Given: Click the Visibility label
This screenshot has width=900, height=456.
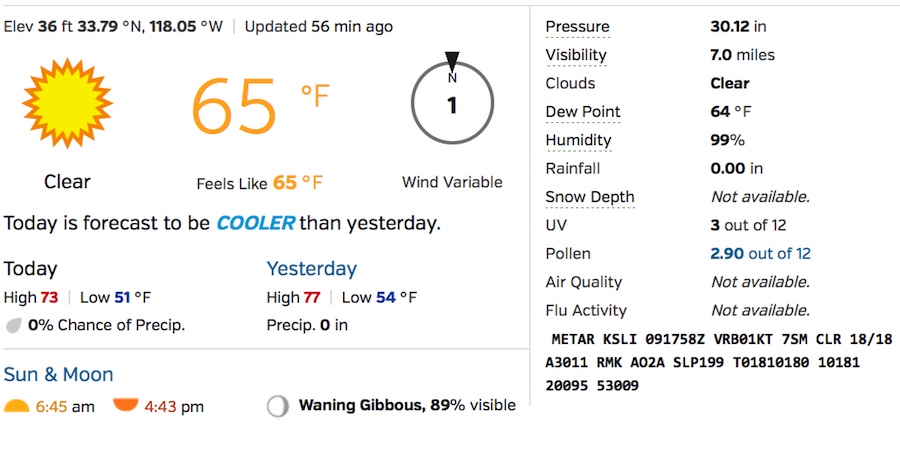Looking at the screenshot, I should click(x=576, y=55).
